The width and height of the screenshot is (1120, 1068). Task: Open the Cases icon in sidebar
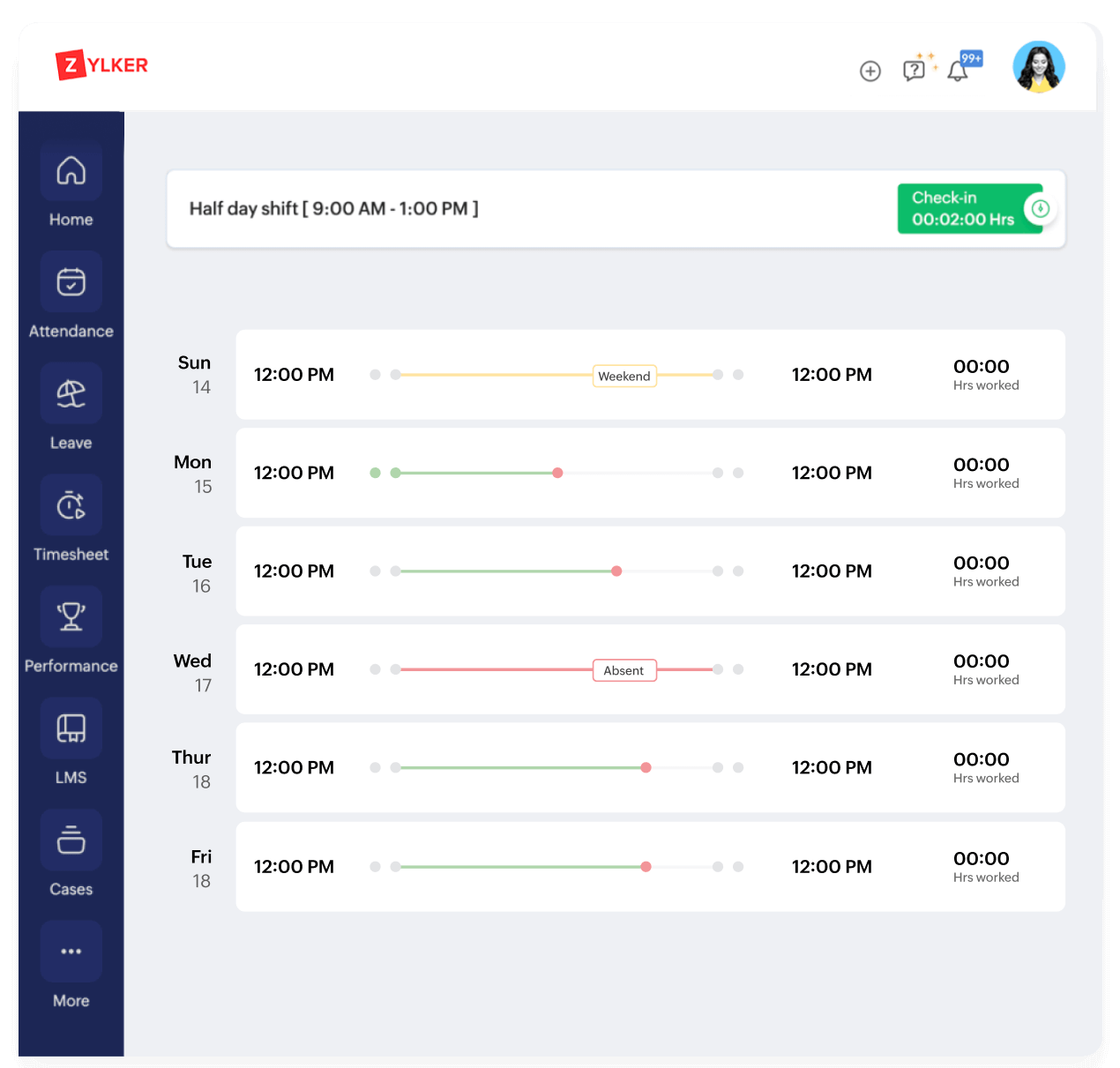point(71,840)
